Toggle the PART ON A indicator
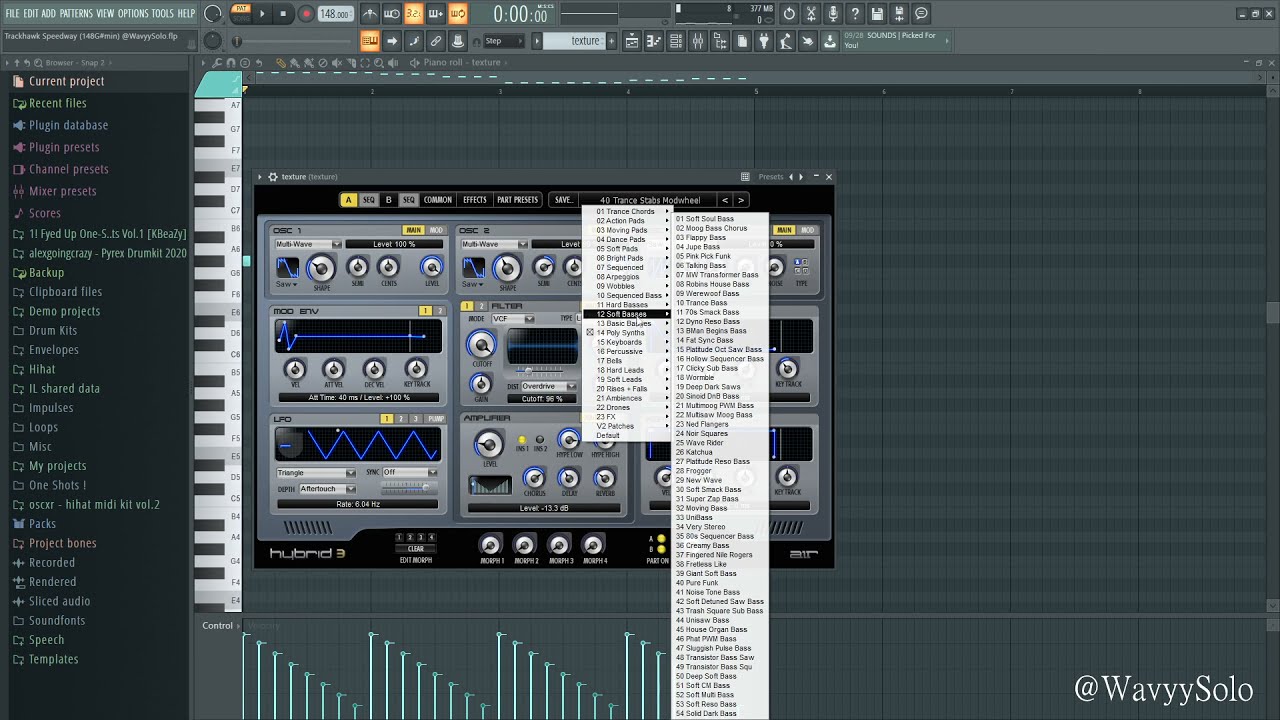Screen dimensions: 1280x720 [x=661, y=539]
